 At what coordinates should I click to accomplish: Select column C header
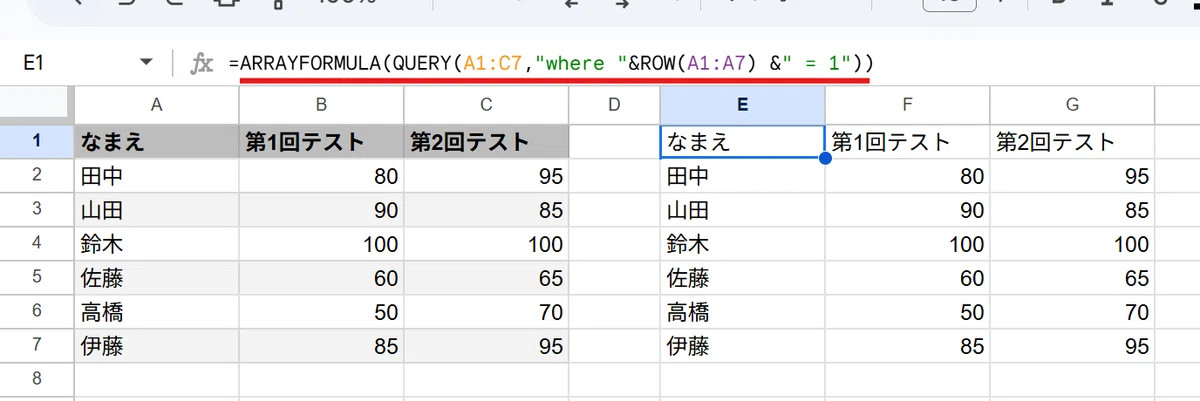coord(486,105)
